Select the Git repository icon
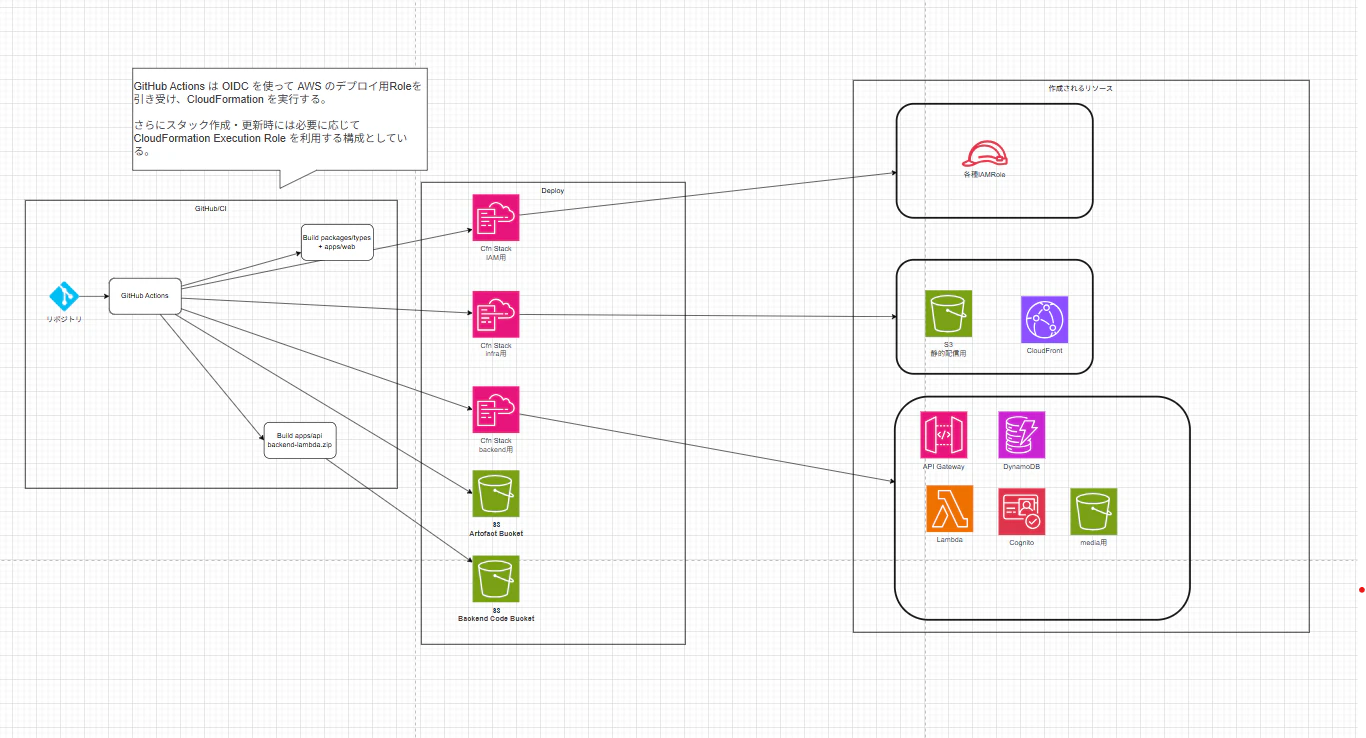 (x=64, y=296)
